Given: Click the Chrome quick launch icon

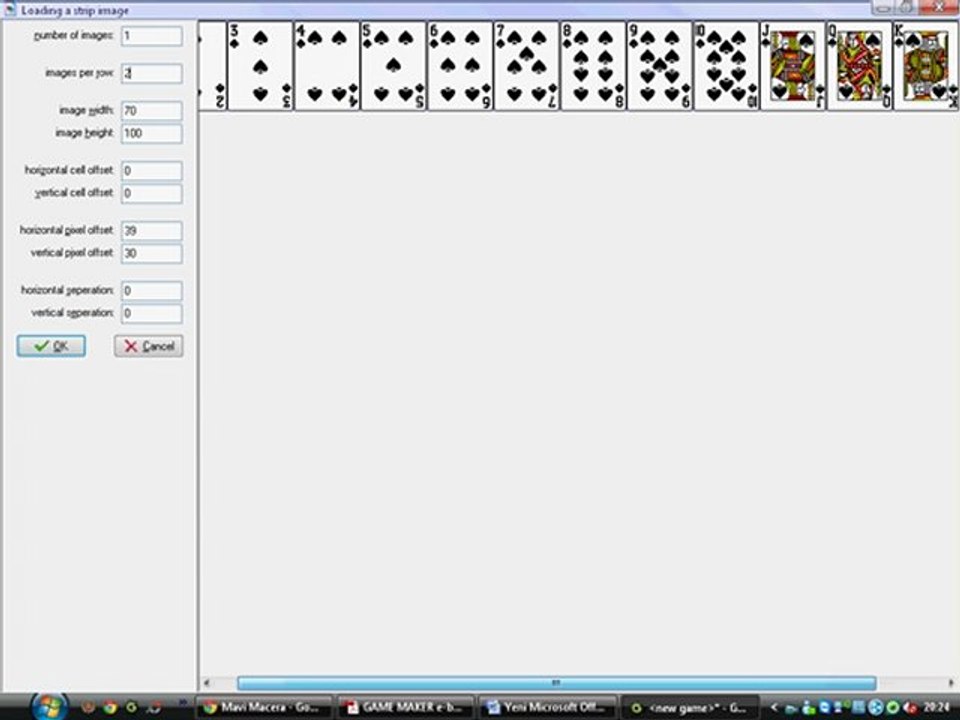Looking at the screenshot, I should pyautogui.click(x=110, y=707).
